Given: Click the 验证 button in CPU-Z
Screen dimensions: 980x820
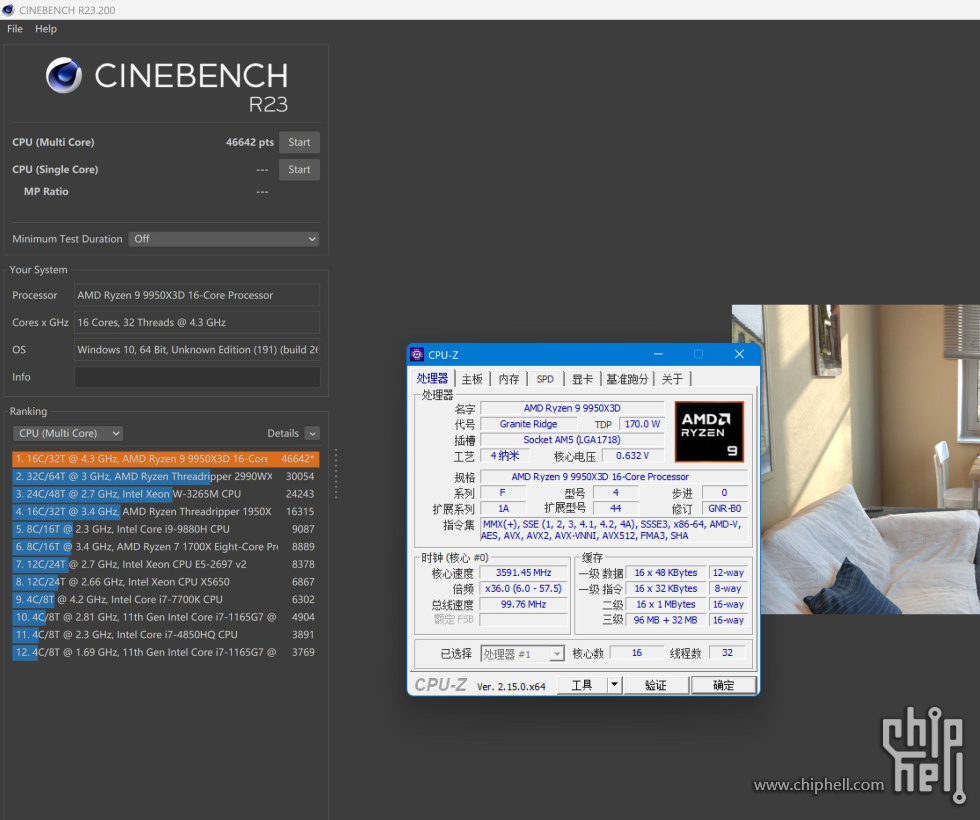Looking at the screenshot, I should click(x=655, y=685).
